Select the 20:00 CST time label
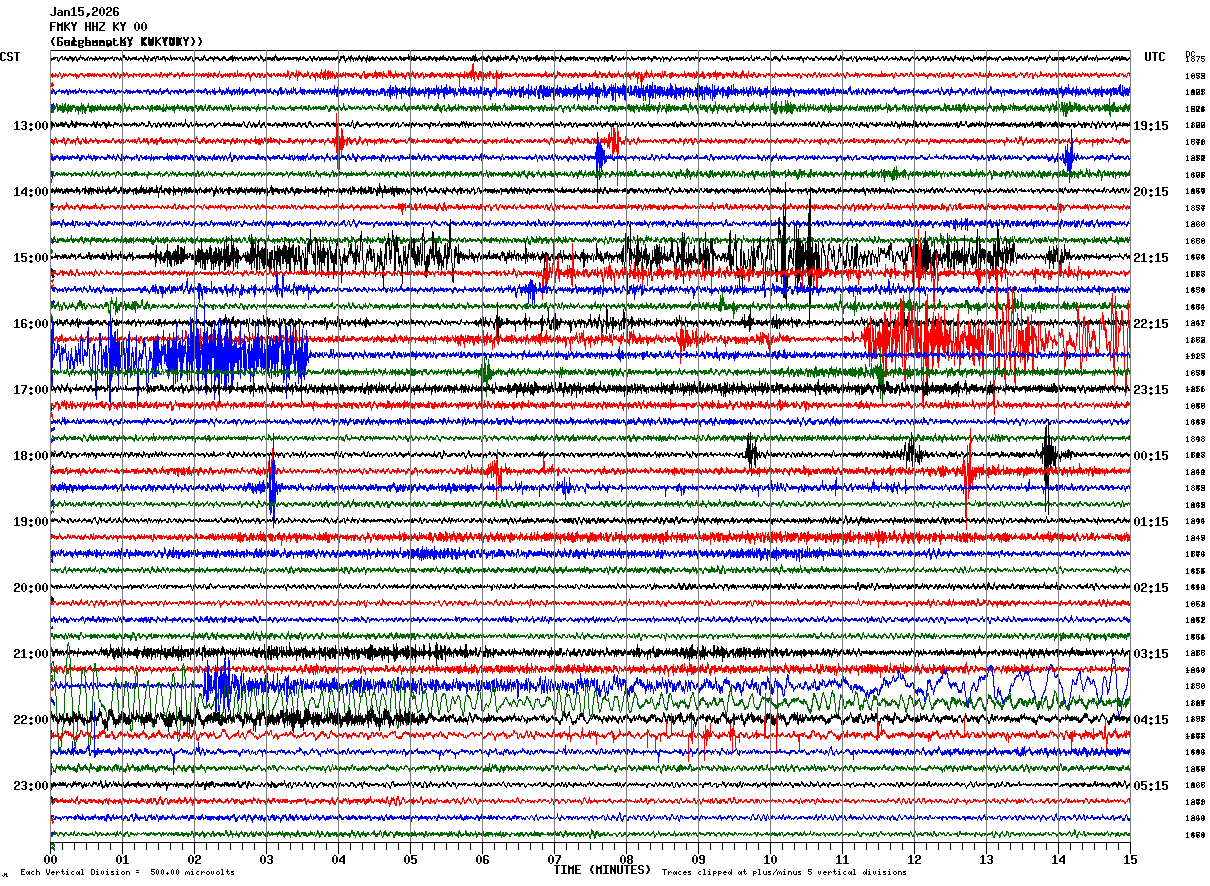This screenshot has width=1210, height=886. click(31, 588)
